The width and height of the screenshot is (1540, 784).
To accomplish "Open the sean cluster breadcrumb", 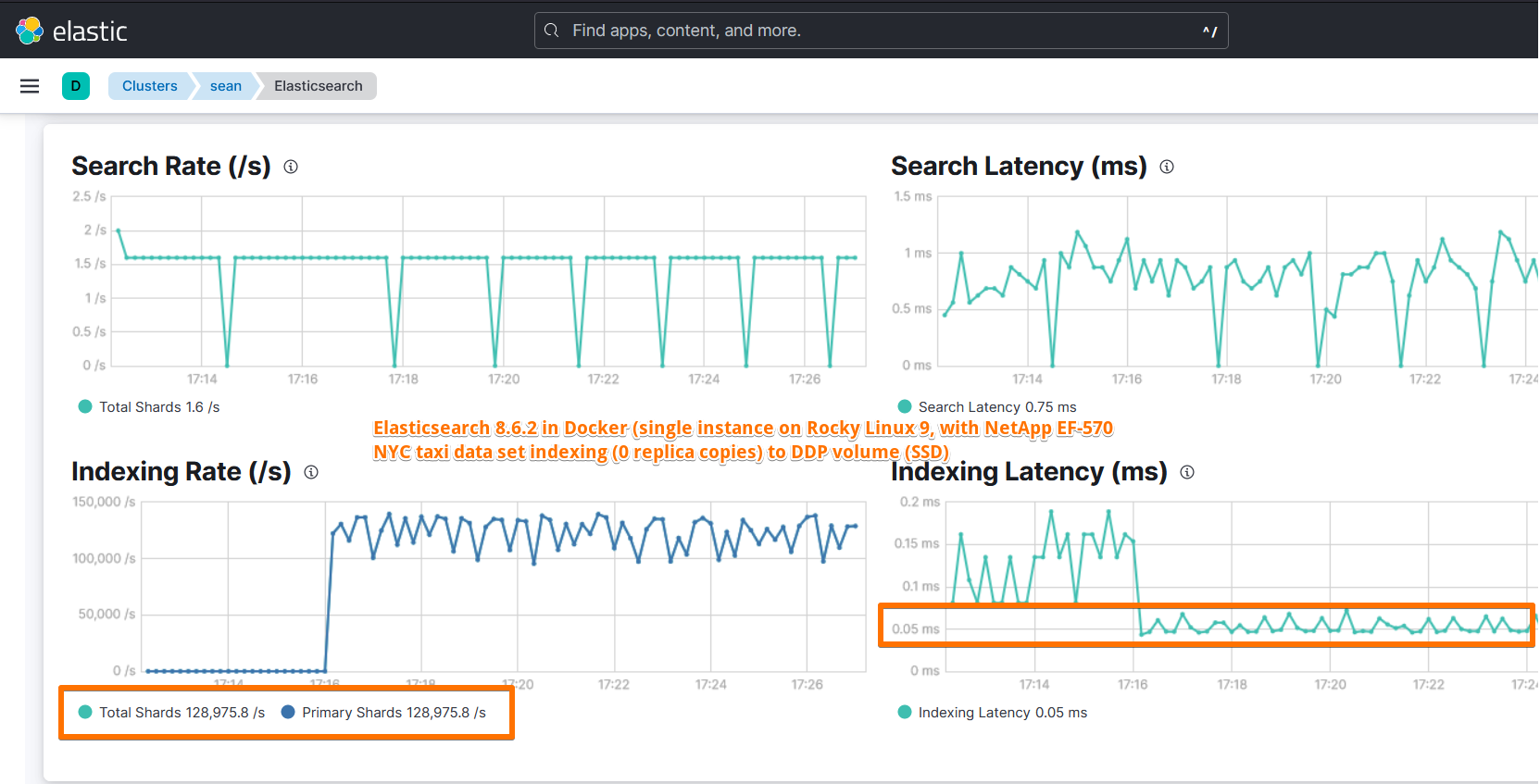I will (225, 86).
